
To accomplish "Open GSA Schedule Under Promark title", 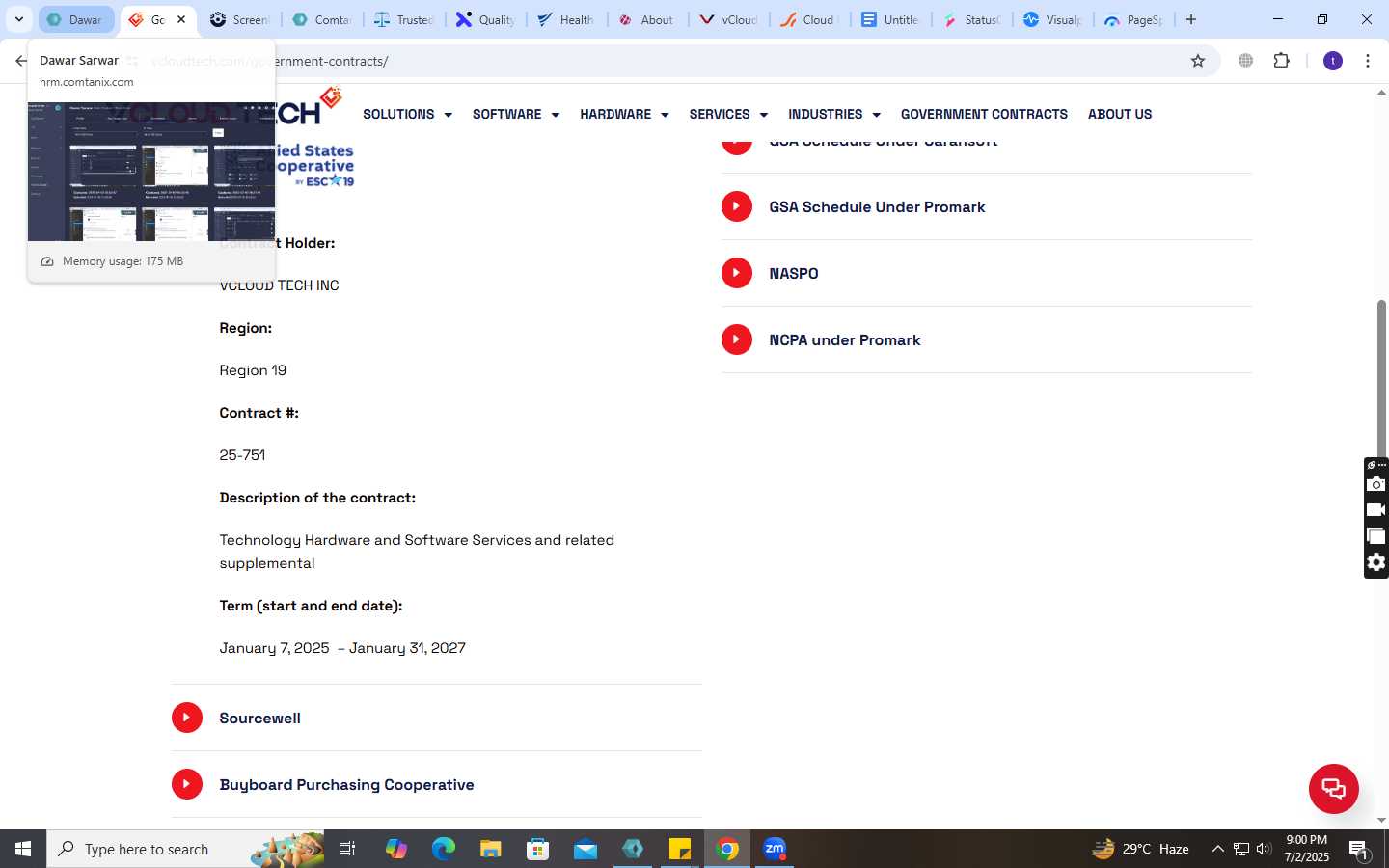I will [x=877, y=206].
